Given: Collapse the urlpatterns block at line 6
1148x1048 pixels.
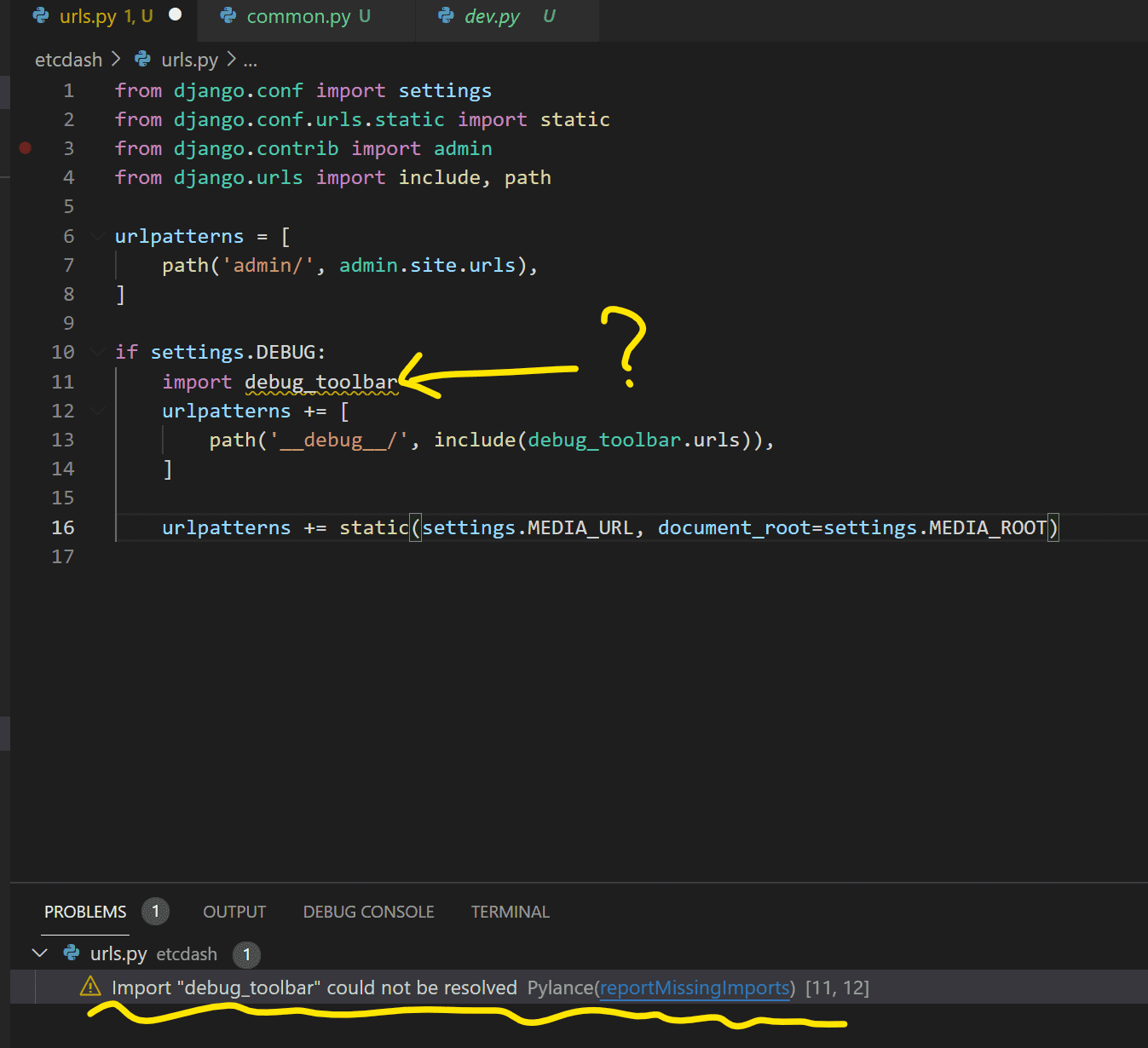Looking at the screenshot, I should [97, 236].
